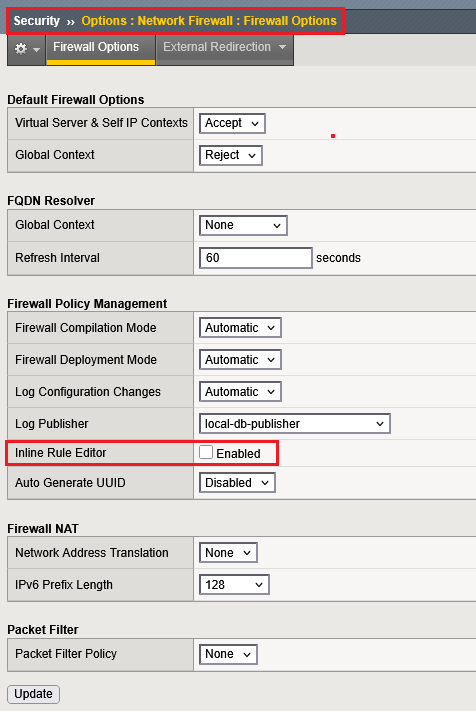Open Log Configuration Changes dropdown
476x711 pixels.
pyautogui.click(x=240, y=392)
